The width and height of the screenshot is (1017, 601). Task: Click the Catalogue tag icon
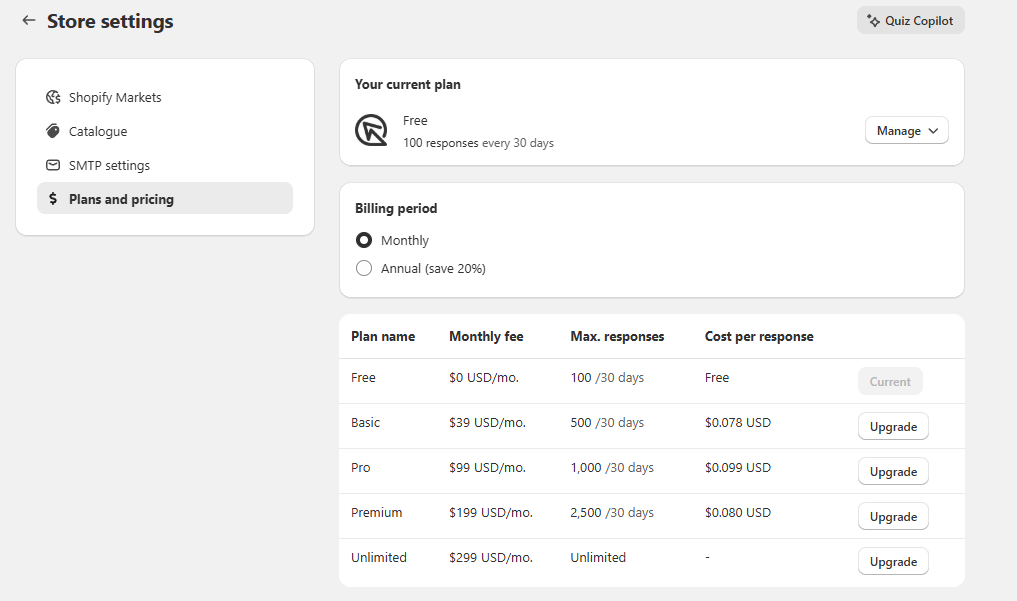[53, 131]
